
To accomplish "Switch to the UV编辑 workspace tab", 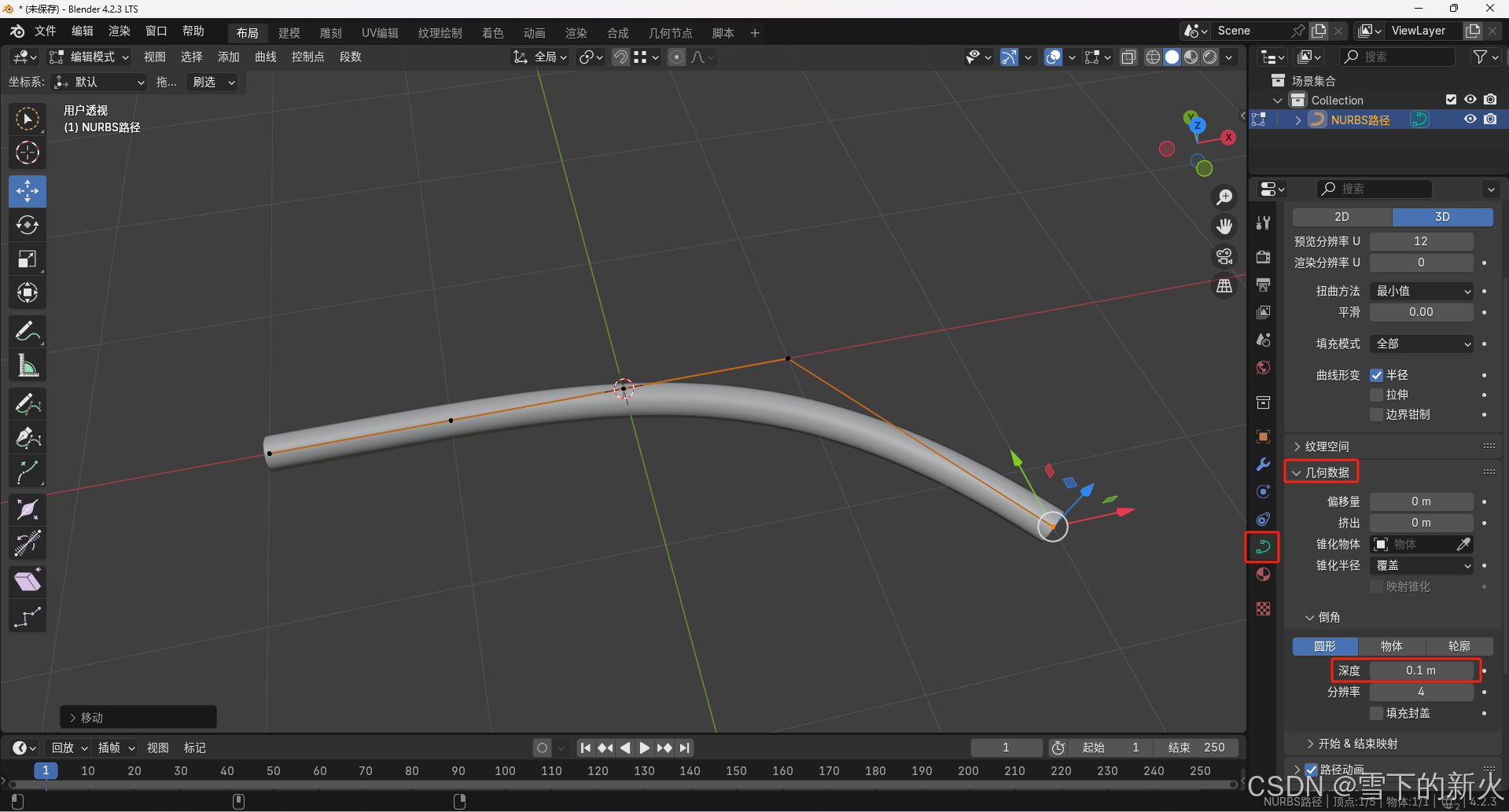I will [x=380, y=33].
